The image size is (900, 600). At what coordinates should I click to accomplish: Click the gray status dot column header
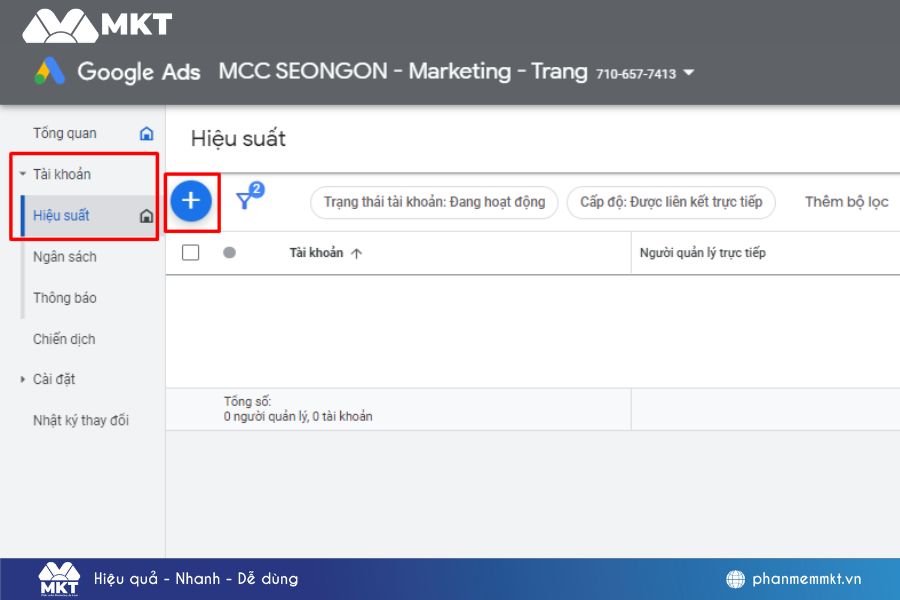[229, 253]
